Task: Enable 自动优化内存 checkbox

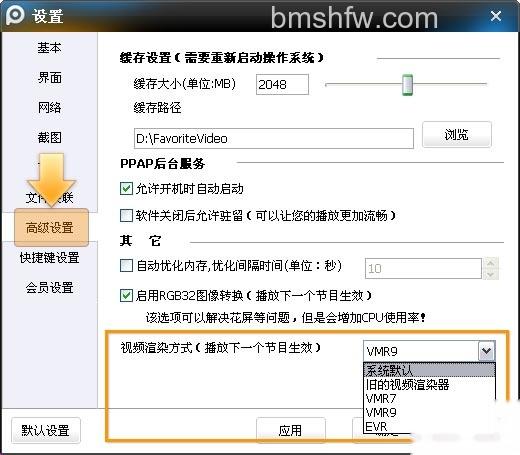Action: 126,266
